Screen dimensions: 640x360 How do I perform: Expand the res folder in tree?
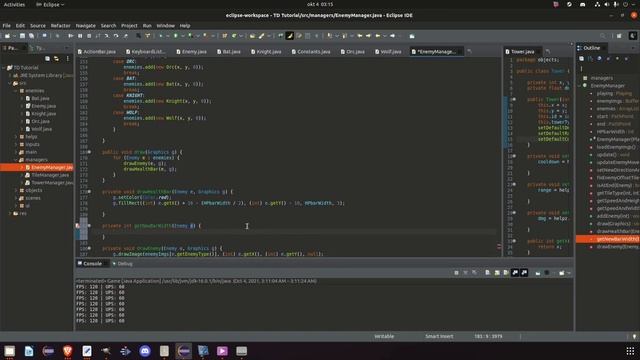pyautogui.click(x=10, y=213)
